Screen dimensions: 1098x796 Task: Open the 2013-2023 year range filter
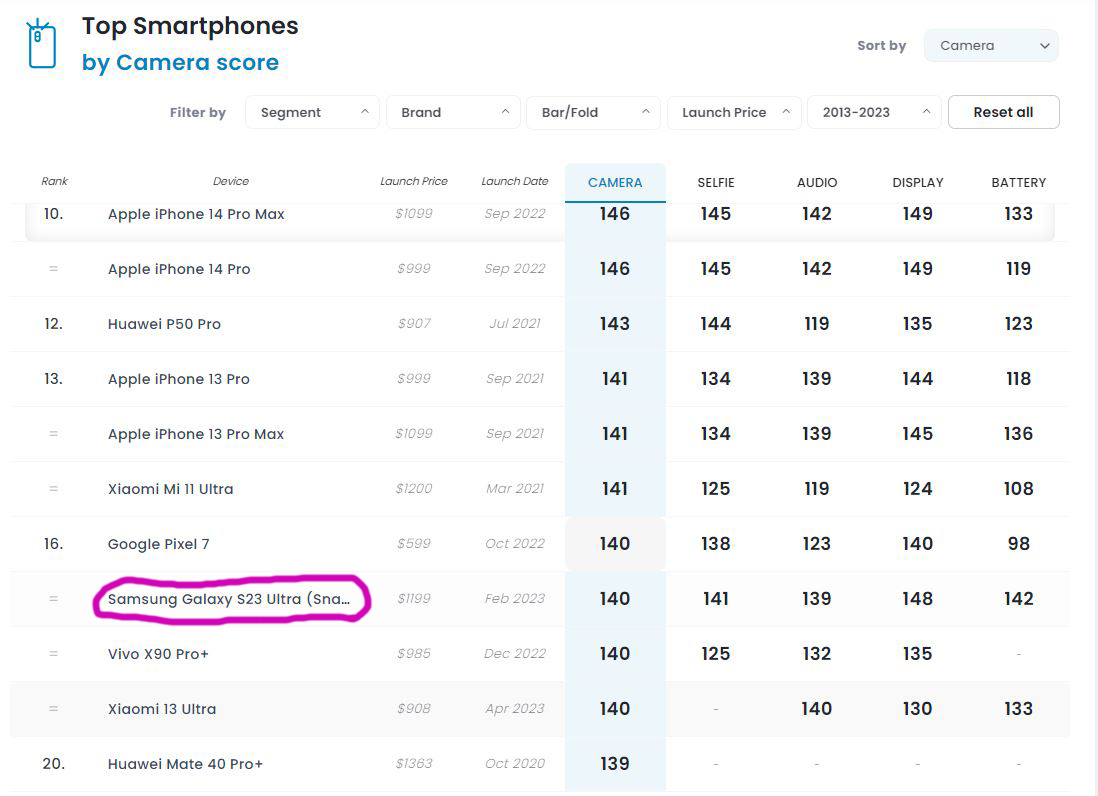point(874,112)
